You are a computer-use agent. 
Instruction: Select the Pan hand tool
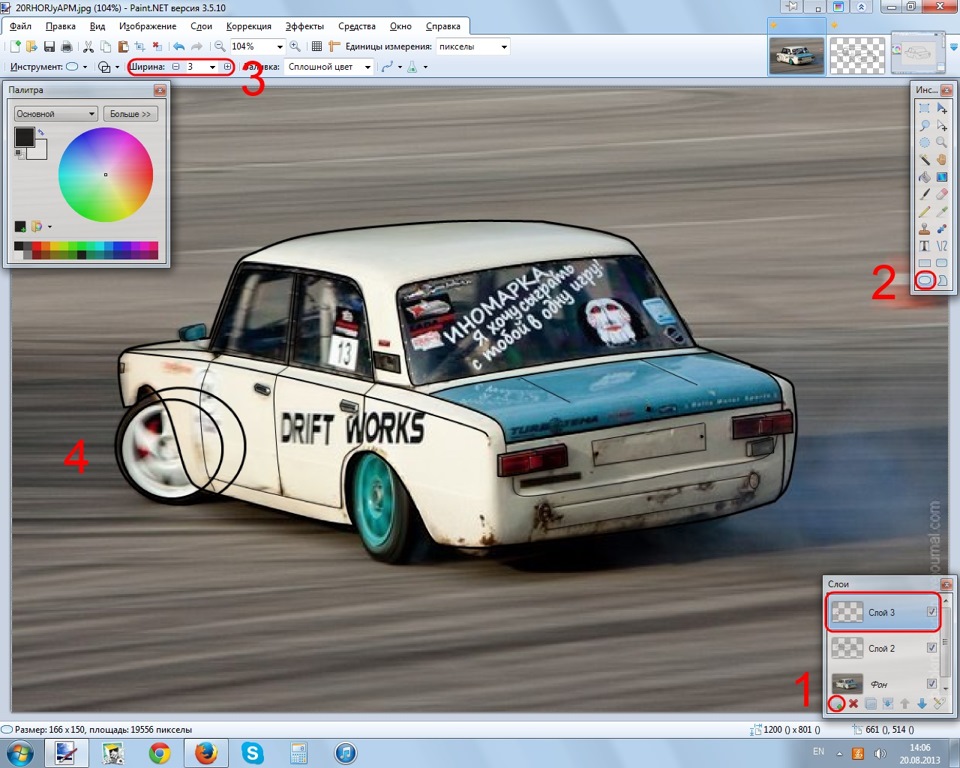942,160
